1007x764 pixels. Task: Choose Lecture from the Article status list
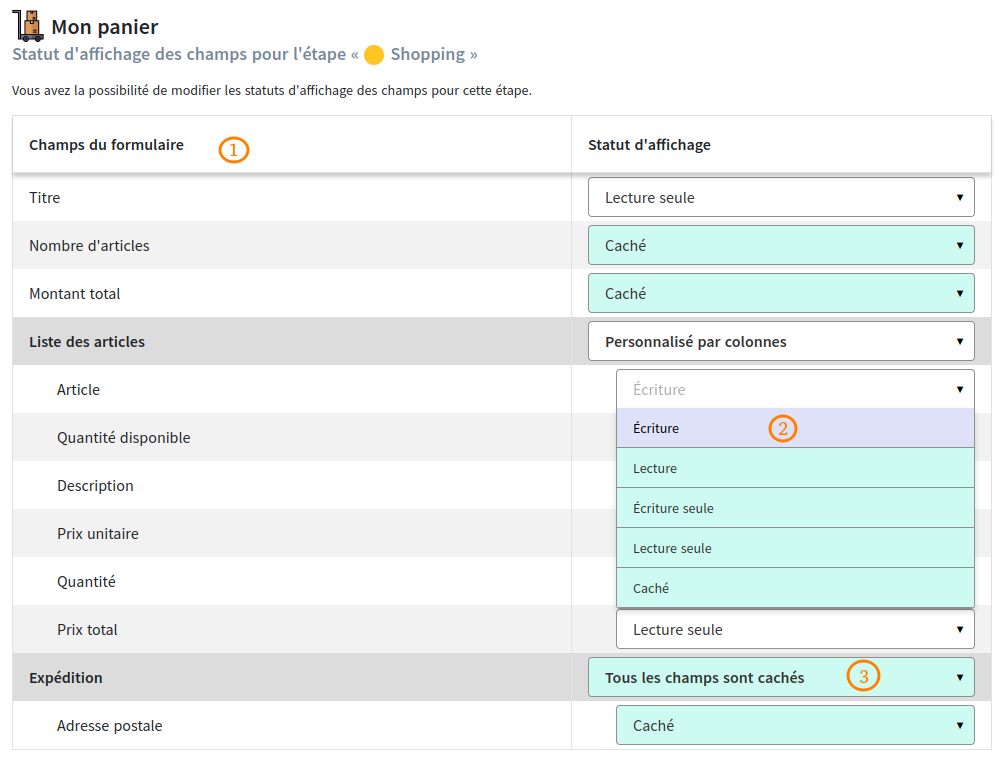700,467
